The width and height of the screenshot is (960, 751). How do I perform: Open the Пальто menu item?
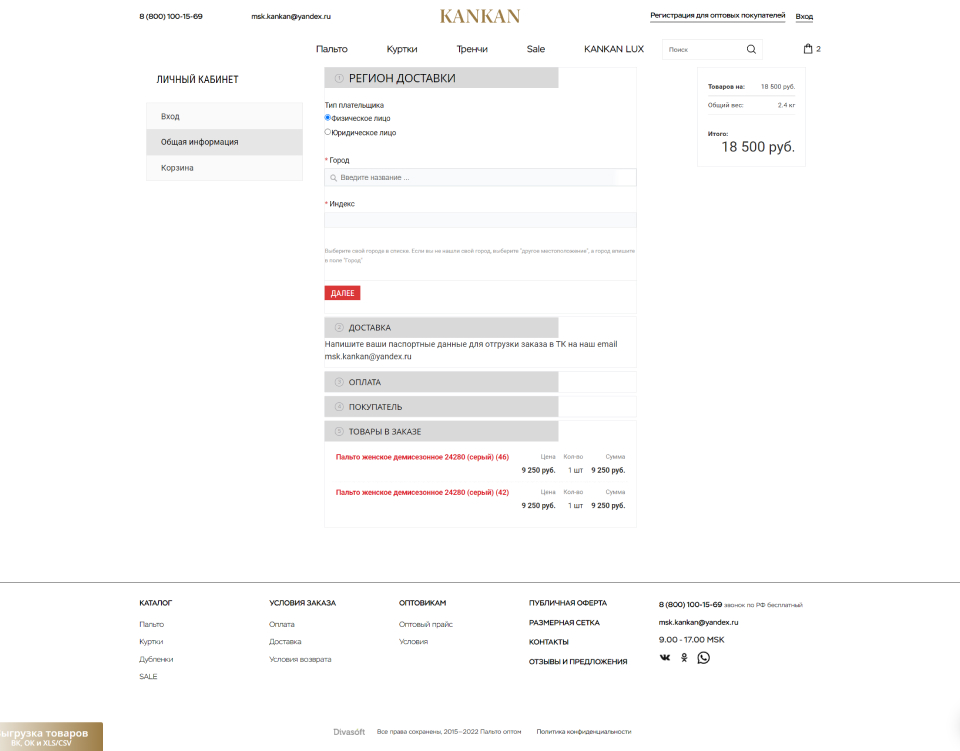pos(331,49)
